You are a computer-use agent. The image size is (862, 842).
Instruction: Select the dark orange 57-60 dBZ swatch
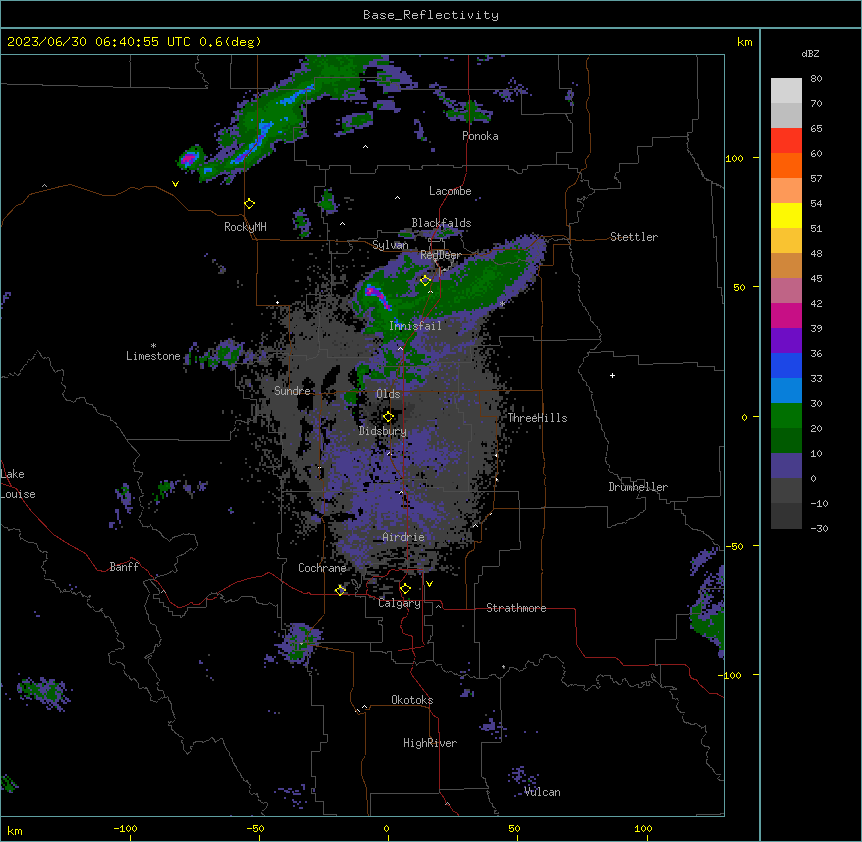(x=786, y=165)
